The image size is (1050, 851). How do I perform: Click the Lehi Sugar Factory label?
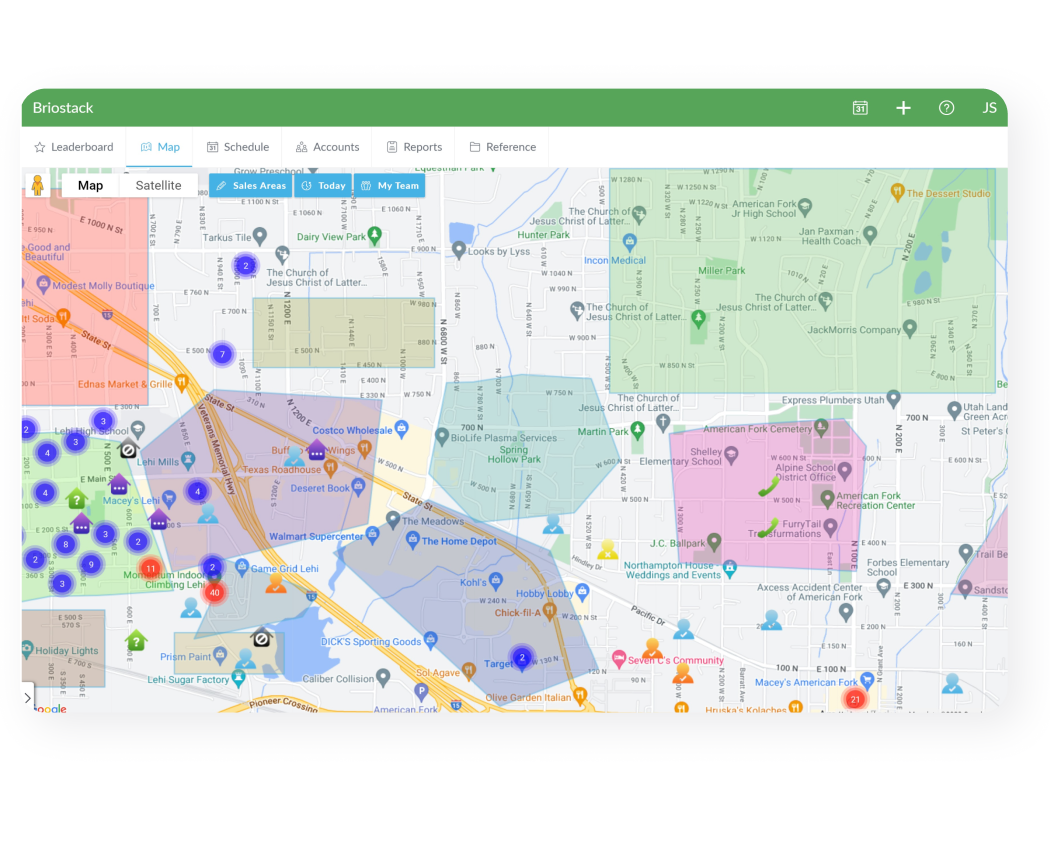(x=188, y=679)
